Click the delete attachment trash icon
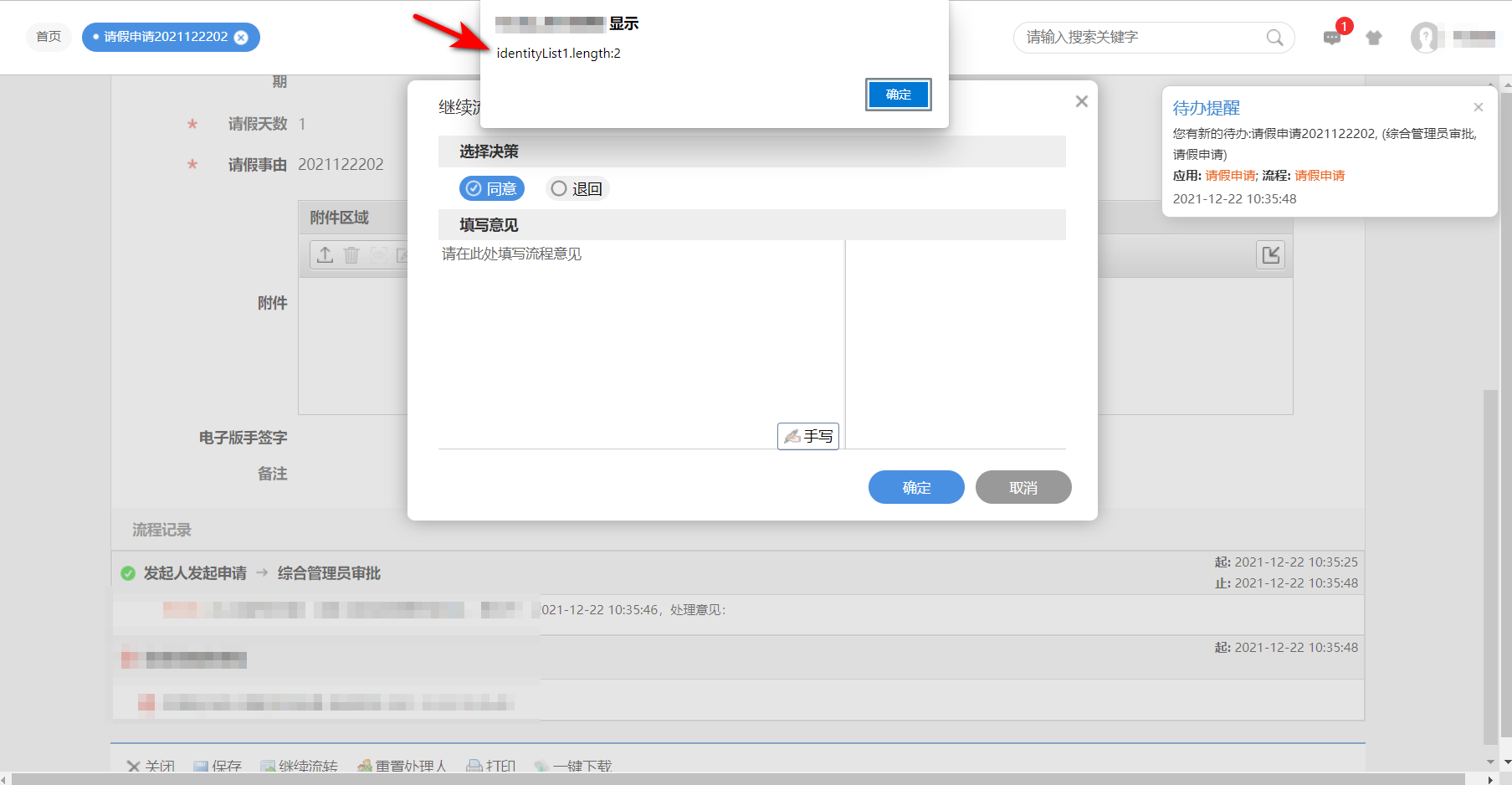This screenshot has width=1512, height=785. 351,255
